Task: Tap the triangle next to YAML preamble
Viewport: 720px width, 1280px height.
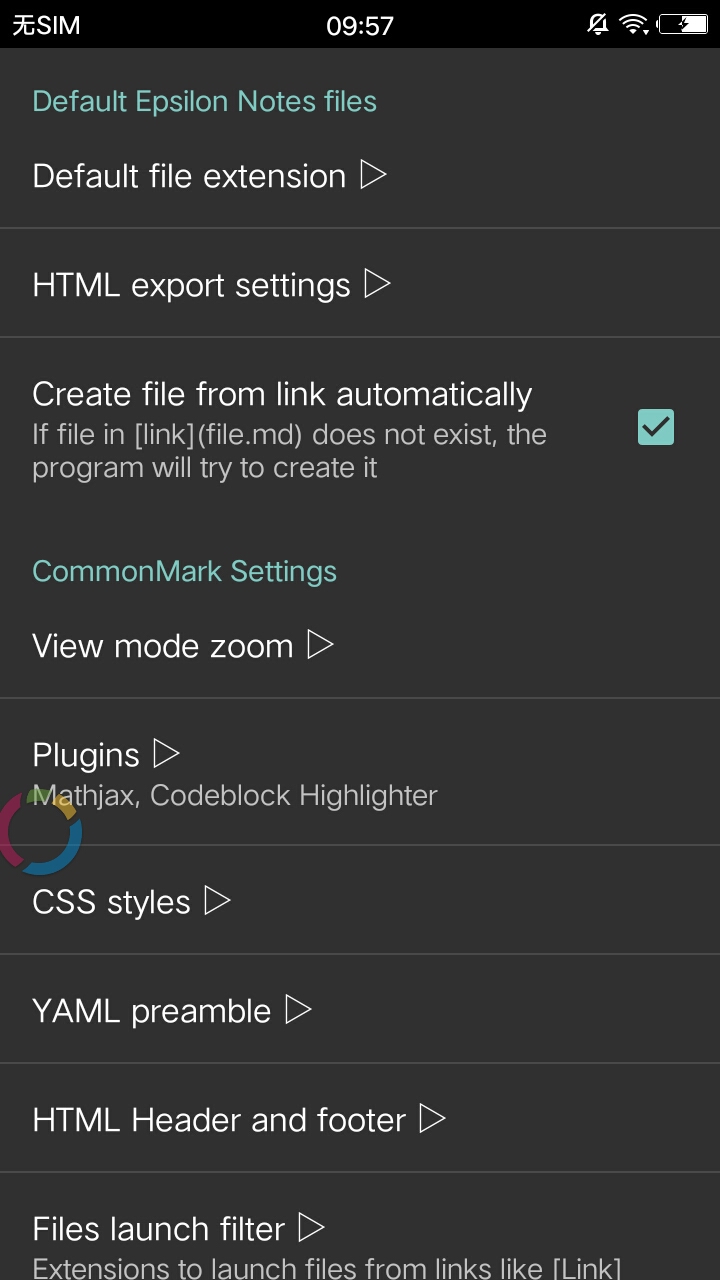Action: (x=298, y=1009)
